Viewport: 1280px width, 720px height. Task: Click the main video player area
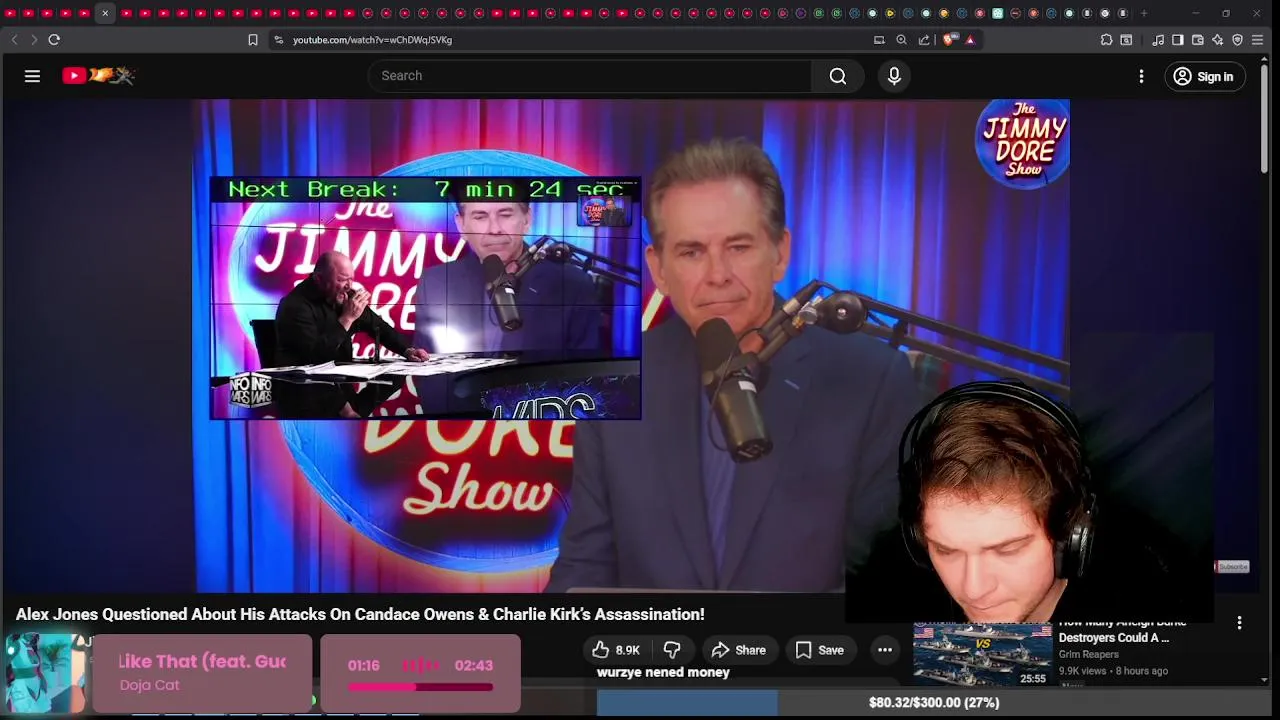coord(630,345)
